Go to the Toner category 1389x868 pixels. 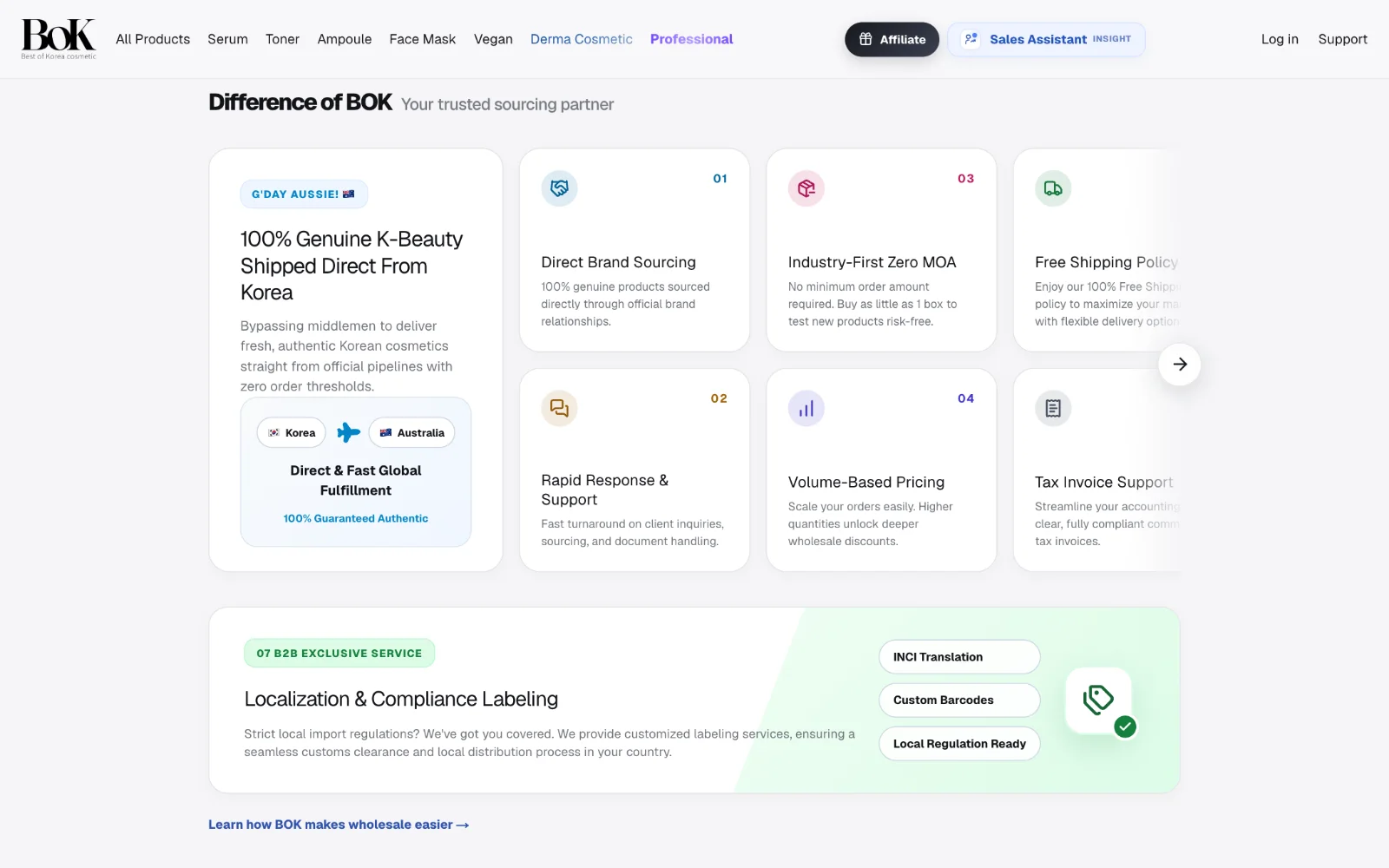coord(282,39)
